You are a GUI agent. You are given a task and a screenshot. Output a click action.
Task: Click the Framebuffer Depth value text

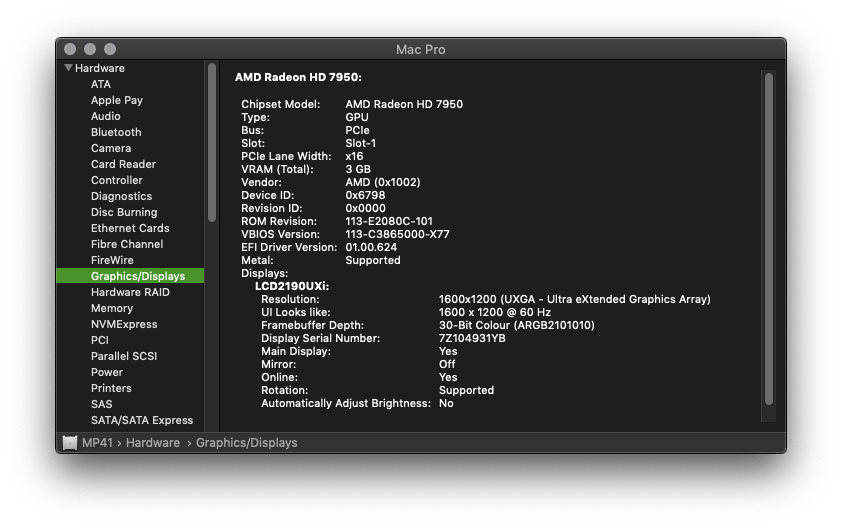click(517, 325)
